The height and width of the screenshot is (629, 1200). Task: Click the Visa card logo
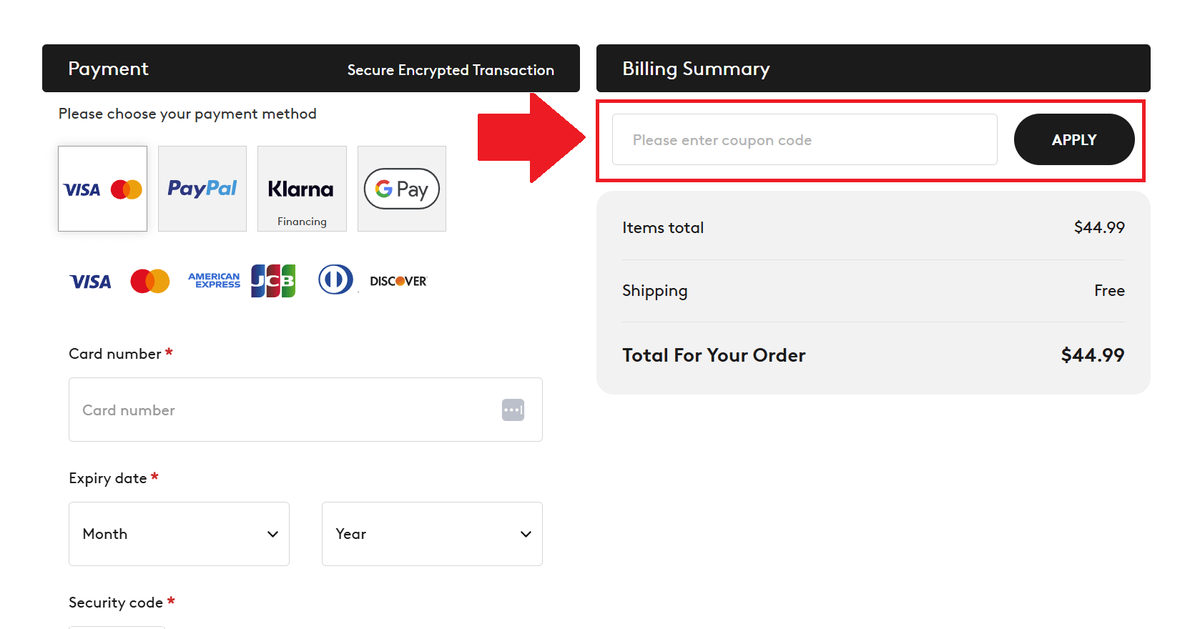click(x=90, y=281)
